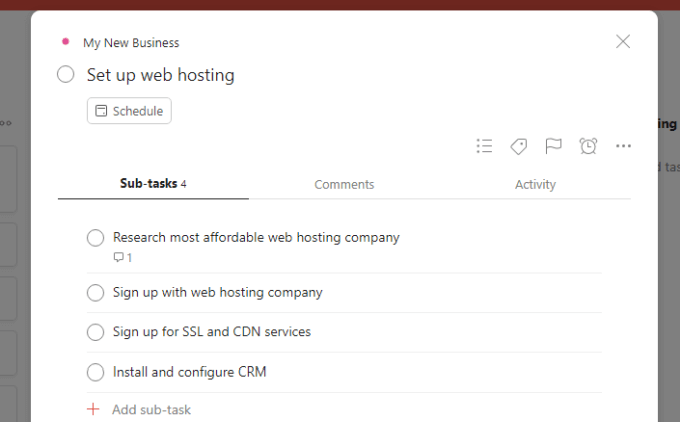Close the task detail dialog

tap(623, 42)
